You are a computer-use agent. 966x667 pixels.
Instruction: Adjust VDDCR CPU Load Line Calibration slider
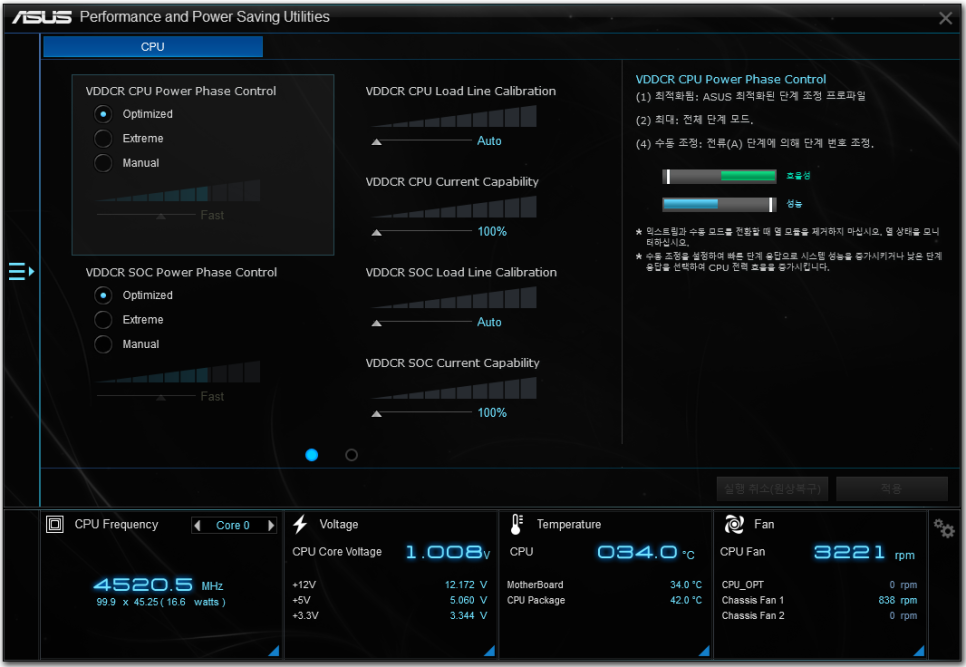pyautogui.click(x=422, y=141)
